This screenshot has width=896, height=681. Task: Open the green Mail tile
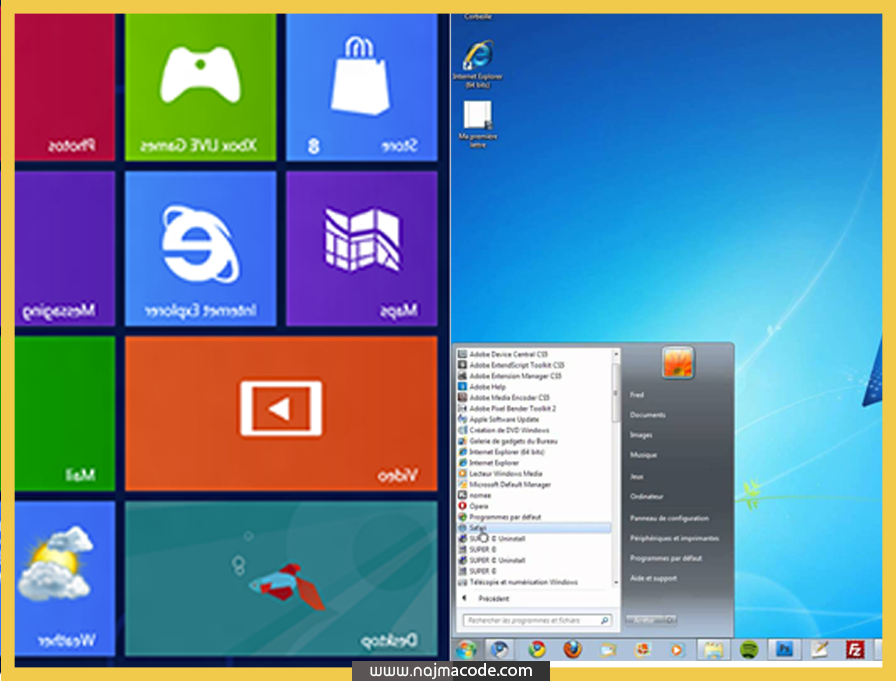[65, 413]
